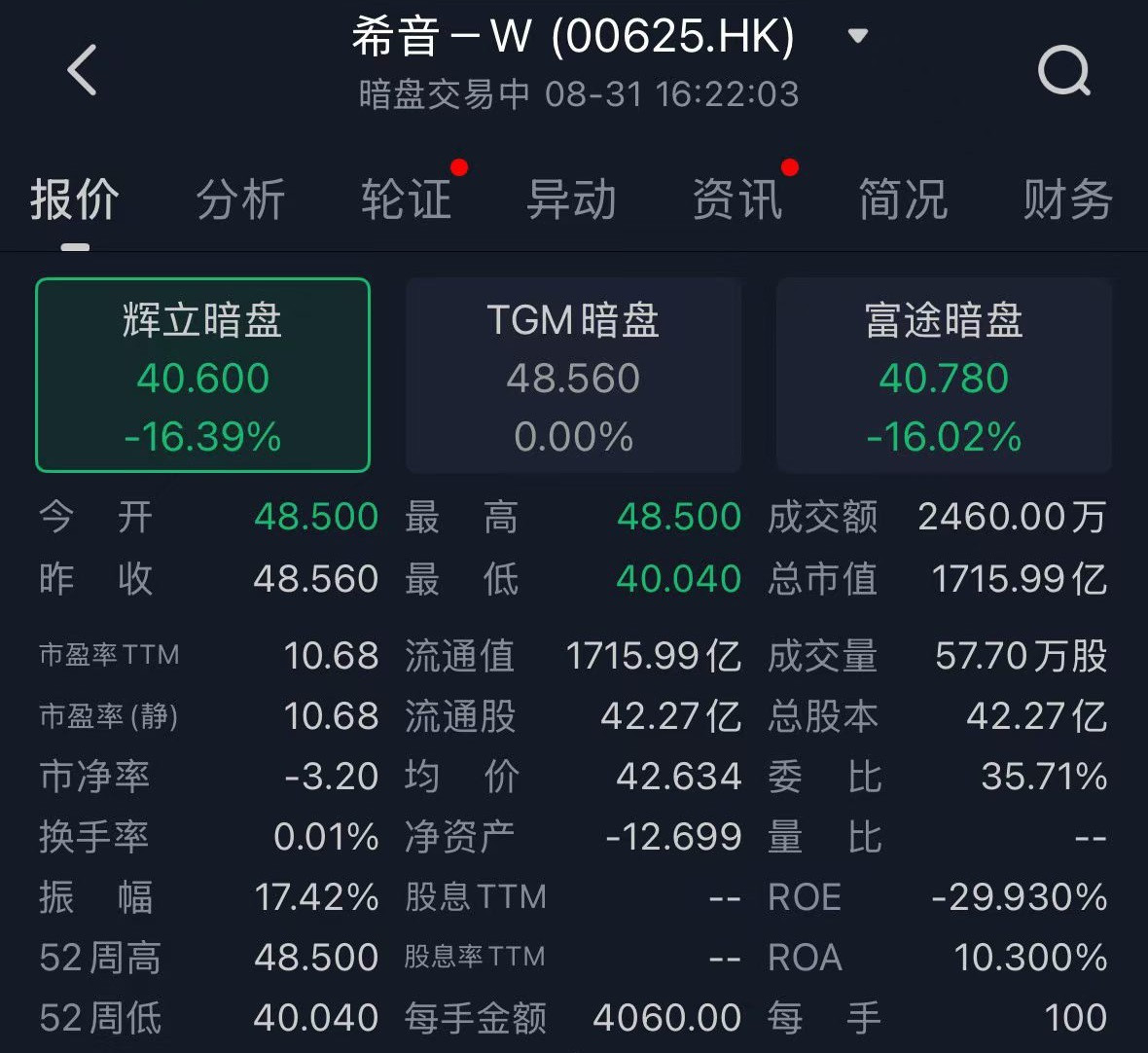
Task: Tap ROA value 10.300%
Action: [1031, 958]
